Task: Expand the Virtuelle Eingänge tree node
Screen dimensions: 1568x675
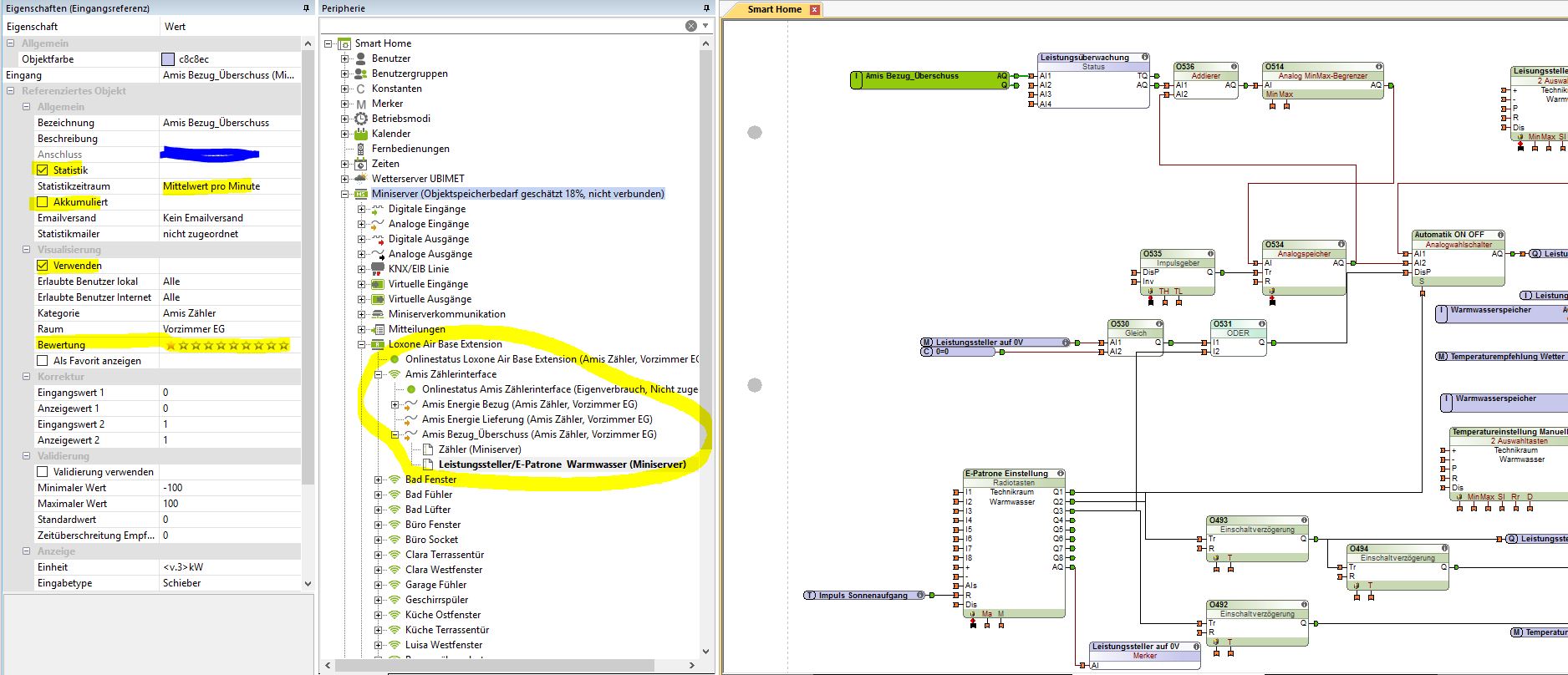Action: click(361, 284)
